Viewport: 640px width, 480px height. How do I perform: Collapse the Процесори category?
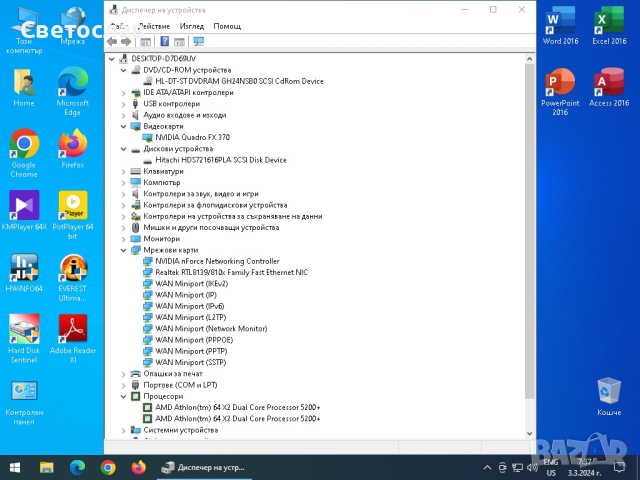click(123, 396)
